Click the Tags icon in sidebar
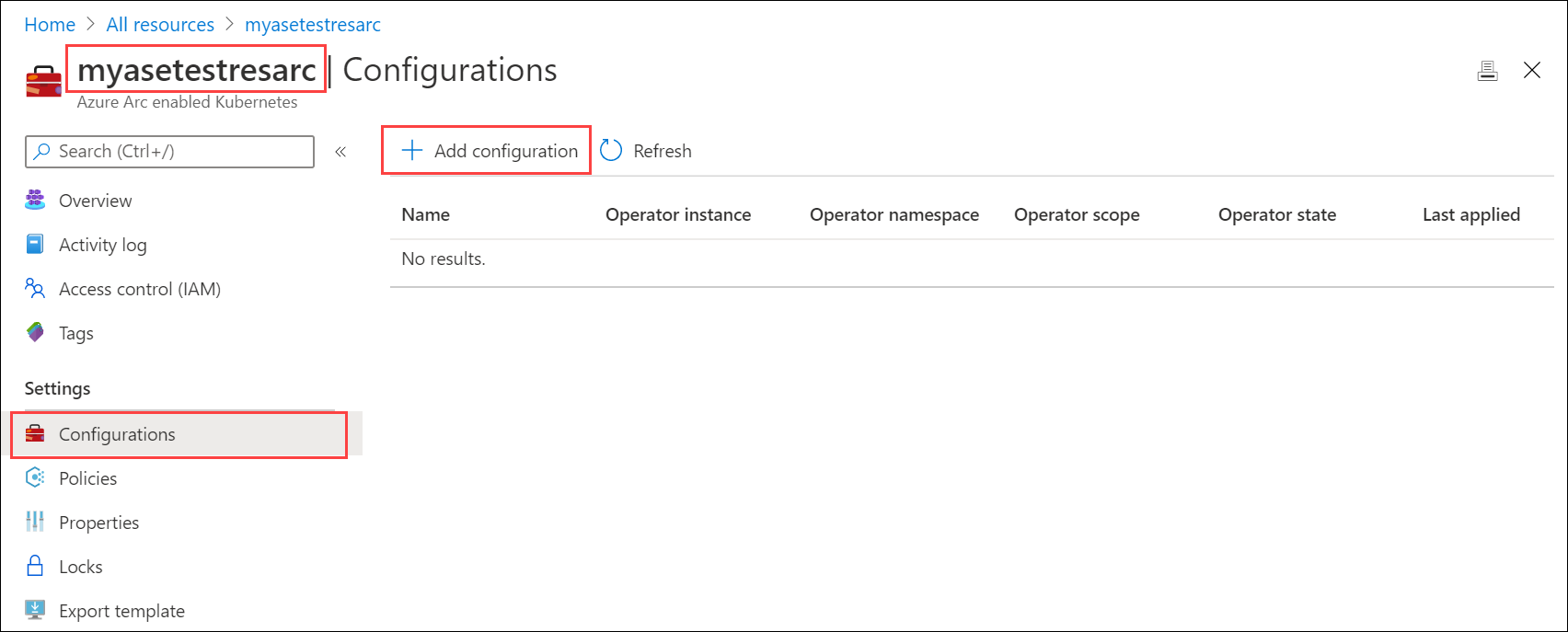The height and width of the screenshot is (632, 1568). coord(35,332)
